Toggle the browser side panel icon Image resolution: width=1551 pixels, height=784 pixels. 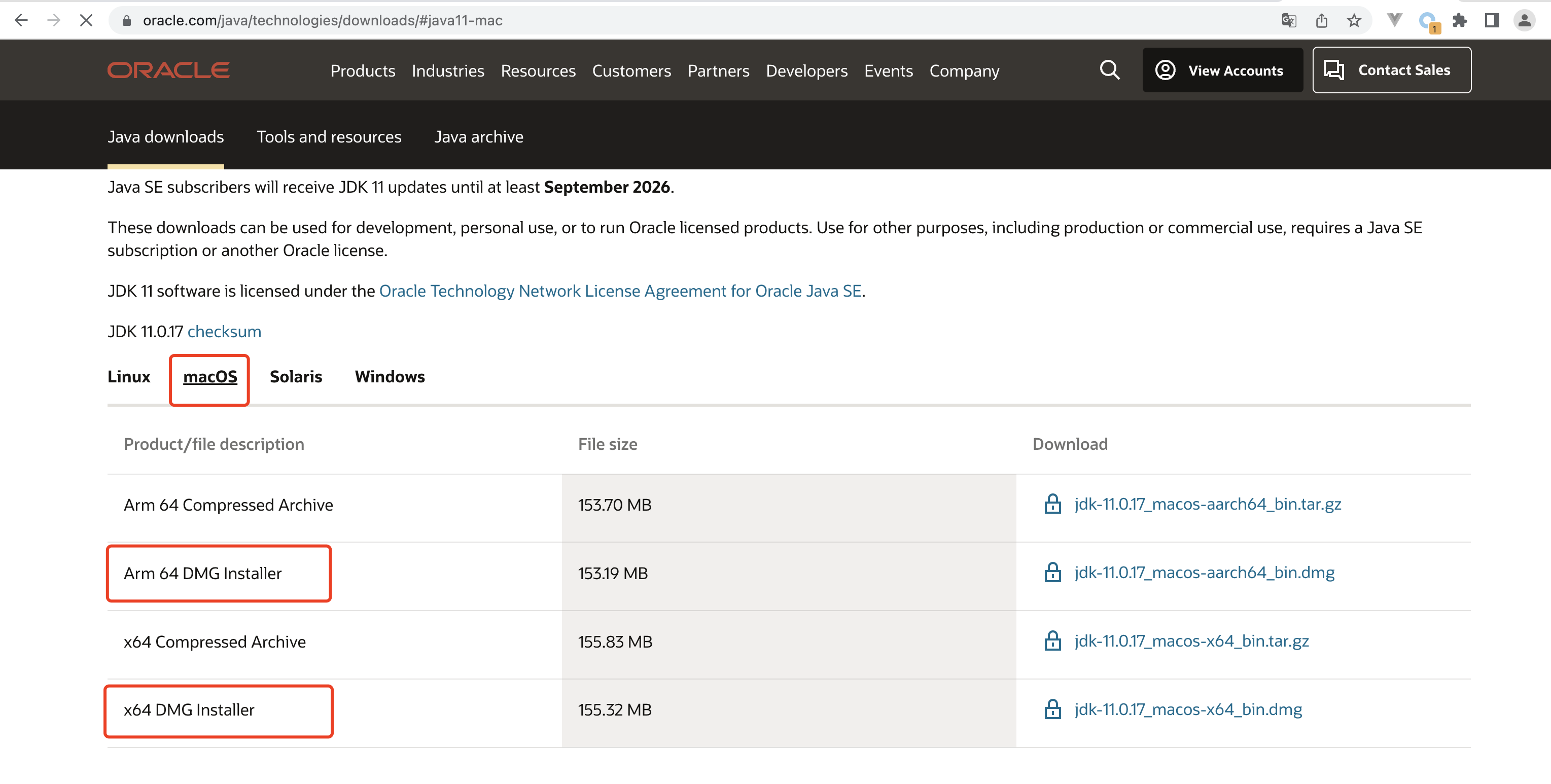pyautogui.click(x=1492, y=20)
